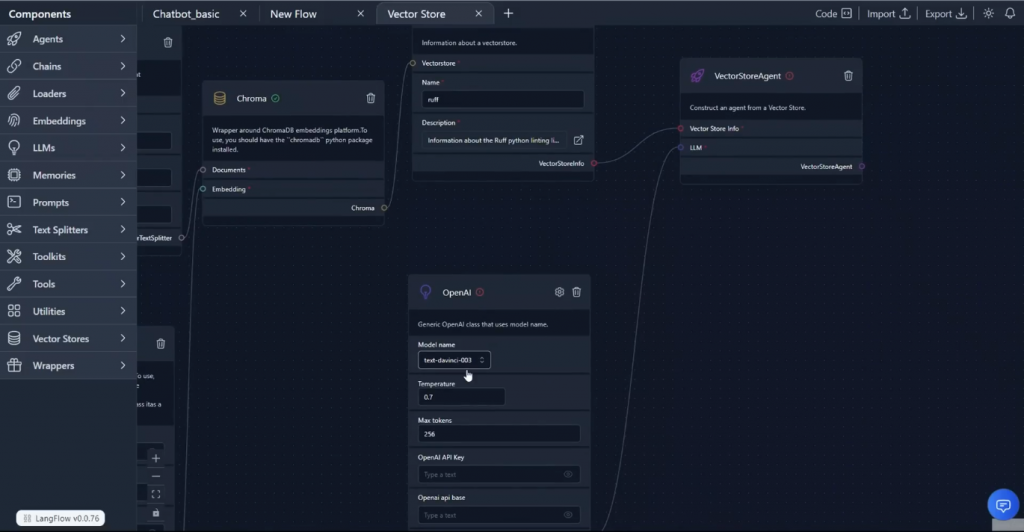Screen dimensions: 1024x532
Task: Click the Text Splitters scissors icon
Action: pyautogui.click(x=14, y=229)
